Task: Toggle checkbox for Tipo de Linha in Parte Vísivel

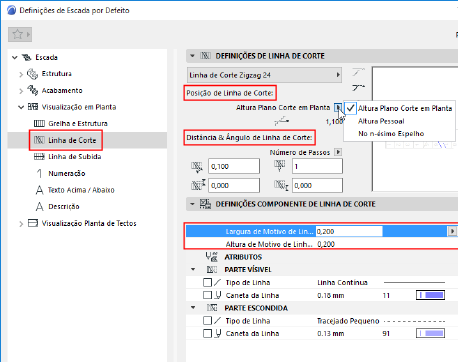Action: pos(207,283)
